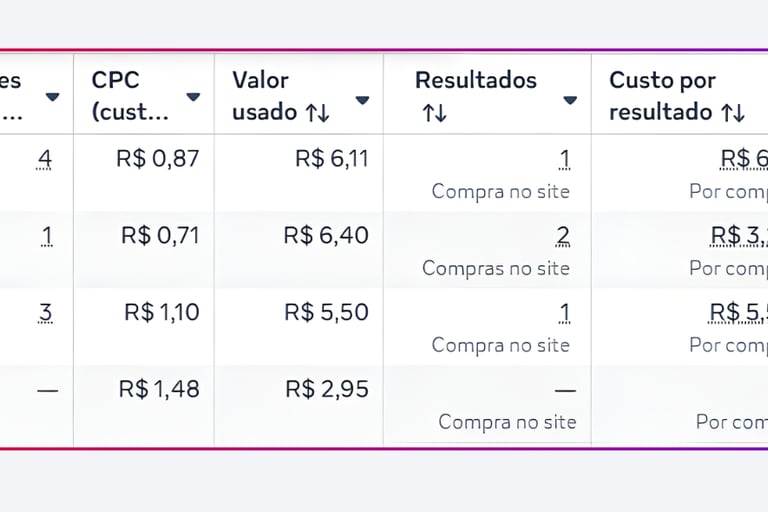This screenshot has height=512, width=768.
Task: Select the R$ 1,48 CPC cell
Action: click(159, 389)
